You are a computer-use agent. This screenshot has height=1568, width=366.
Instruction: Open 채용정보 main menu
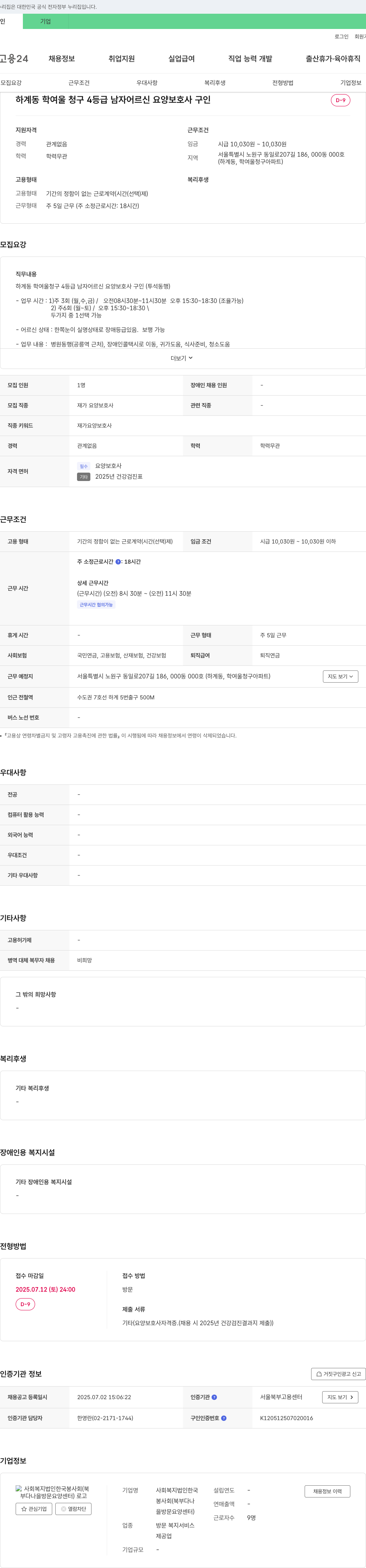click(61, 58)
